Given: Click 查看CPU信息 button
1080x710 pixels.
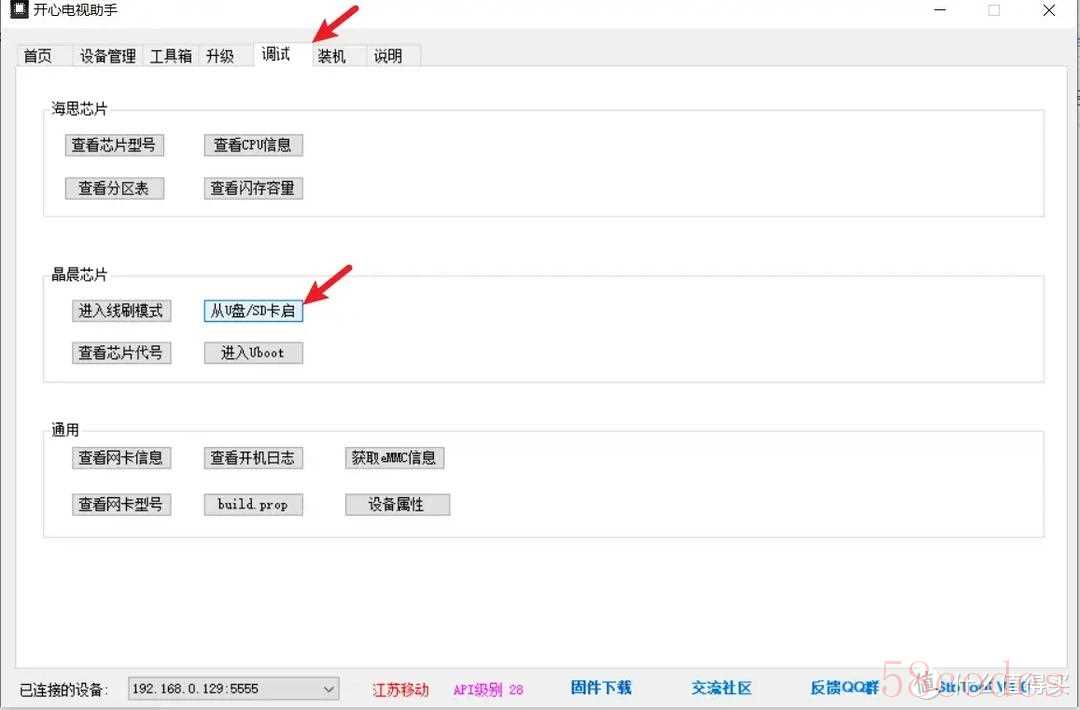Looking at the screenshot, I should point(253,145).
